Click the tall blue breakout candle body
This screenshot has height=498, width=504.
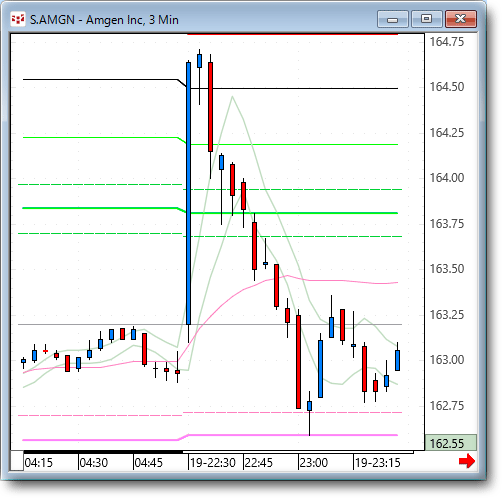tap(188, 193)
